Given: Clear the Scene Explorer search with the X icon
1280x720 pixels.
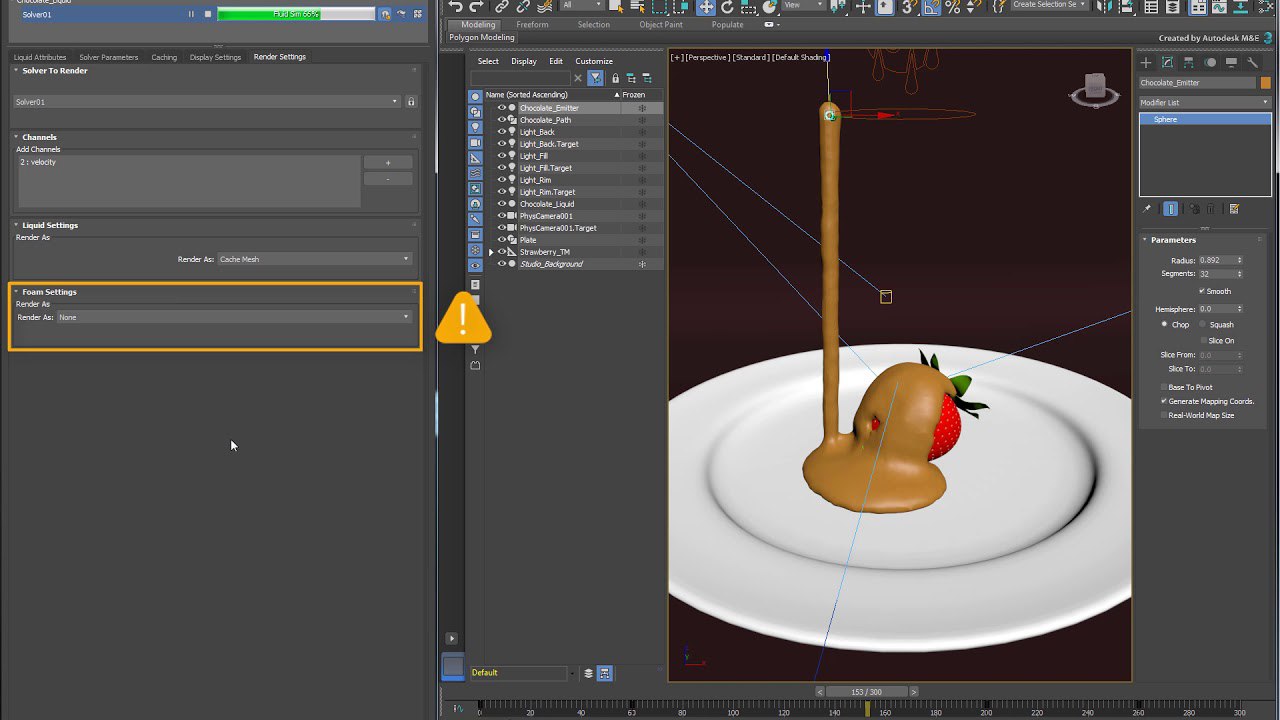Looking at the screenshot, I should point(578,78).
